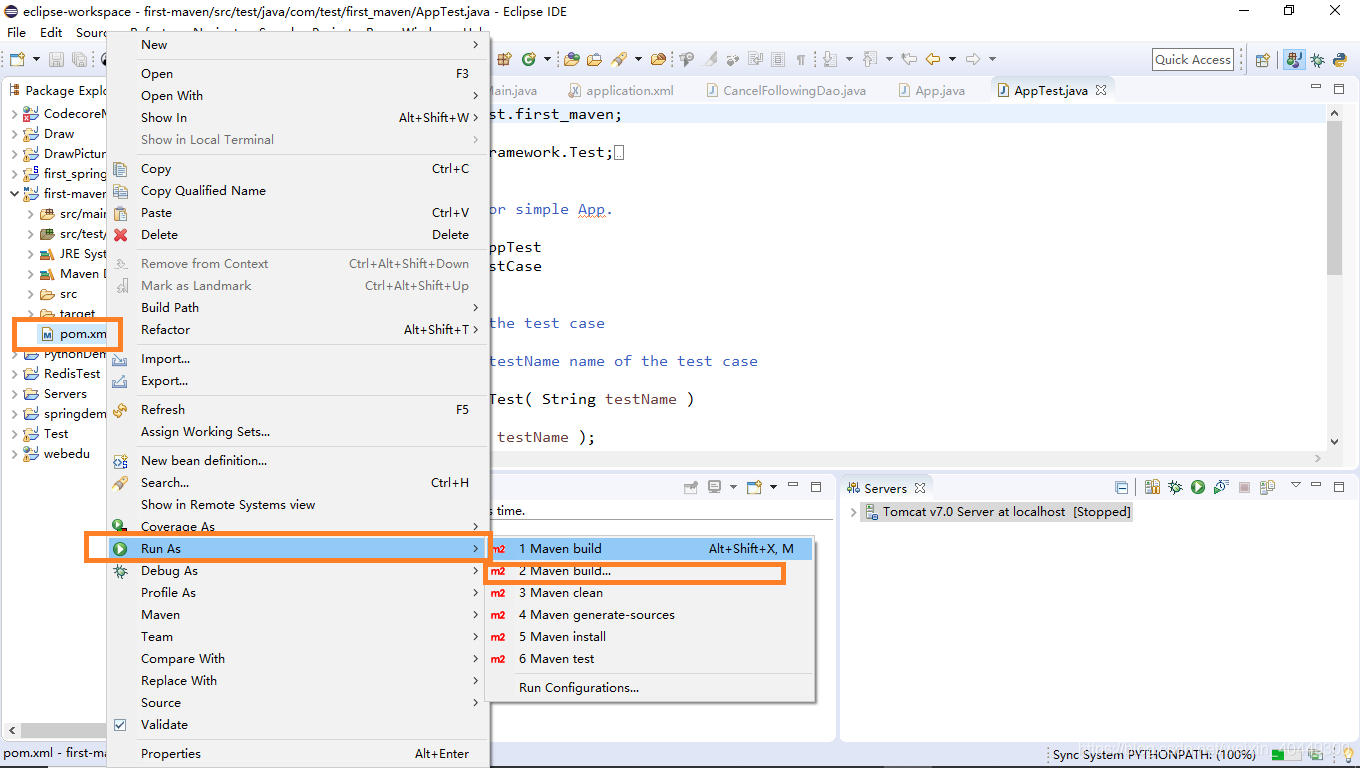Open the Open Console dropdown arrow

pos(773,487)
